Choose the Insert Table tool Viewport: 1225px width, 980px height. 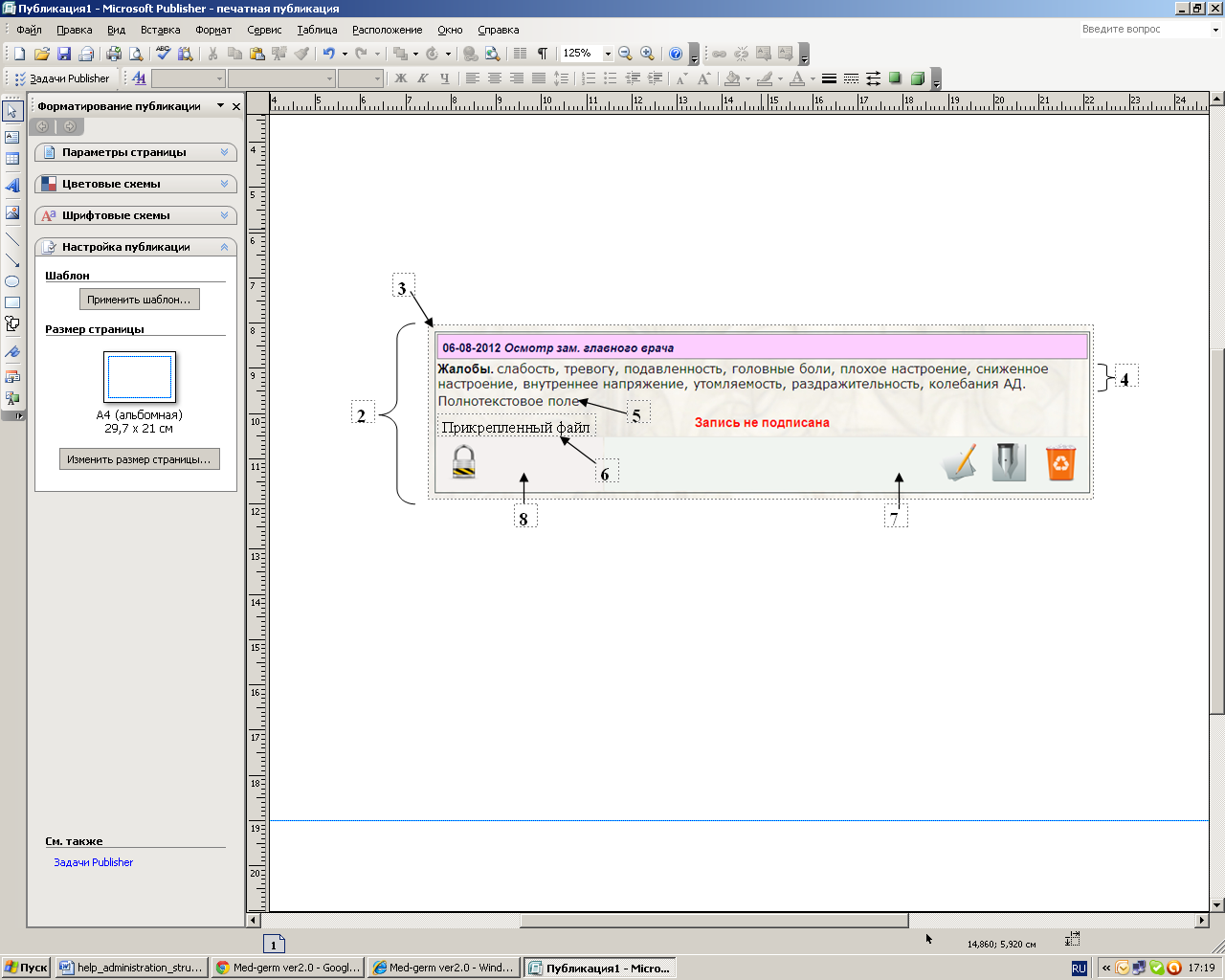[12, 159]
